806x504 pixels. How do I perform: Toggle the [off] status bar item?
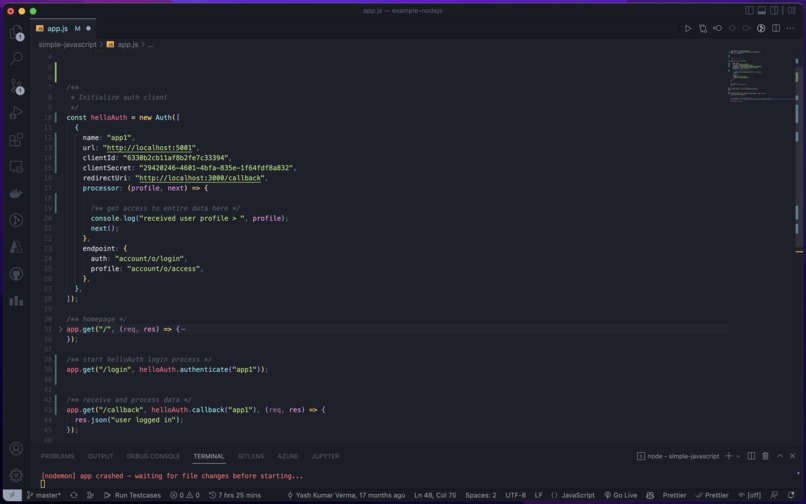tap(750, 495)
